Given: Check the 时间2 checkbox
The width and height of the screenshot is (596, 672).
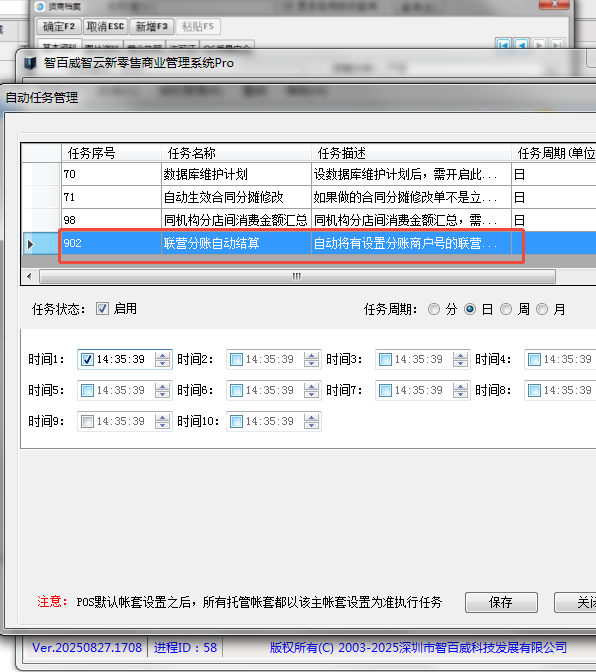Looking at the screenshot, I should (x=237, y=359).
